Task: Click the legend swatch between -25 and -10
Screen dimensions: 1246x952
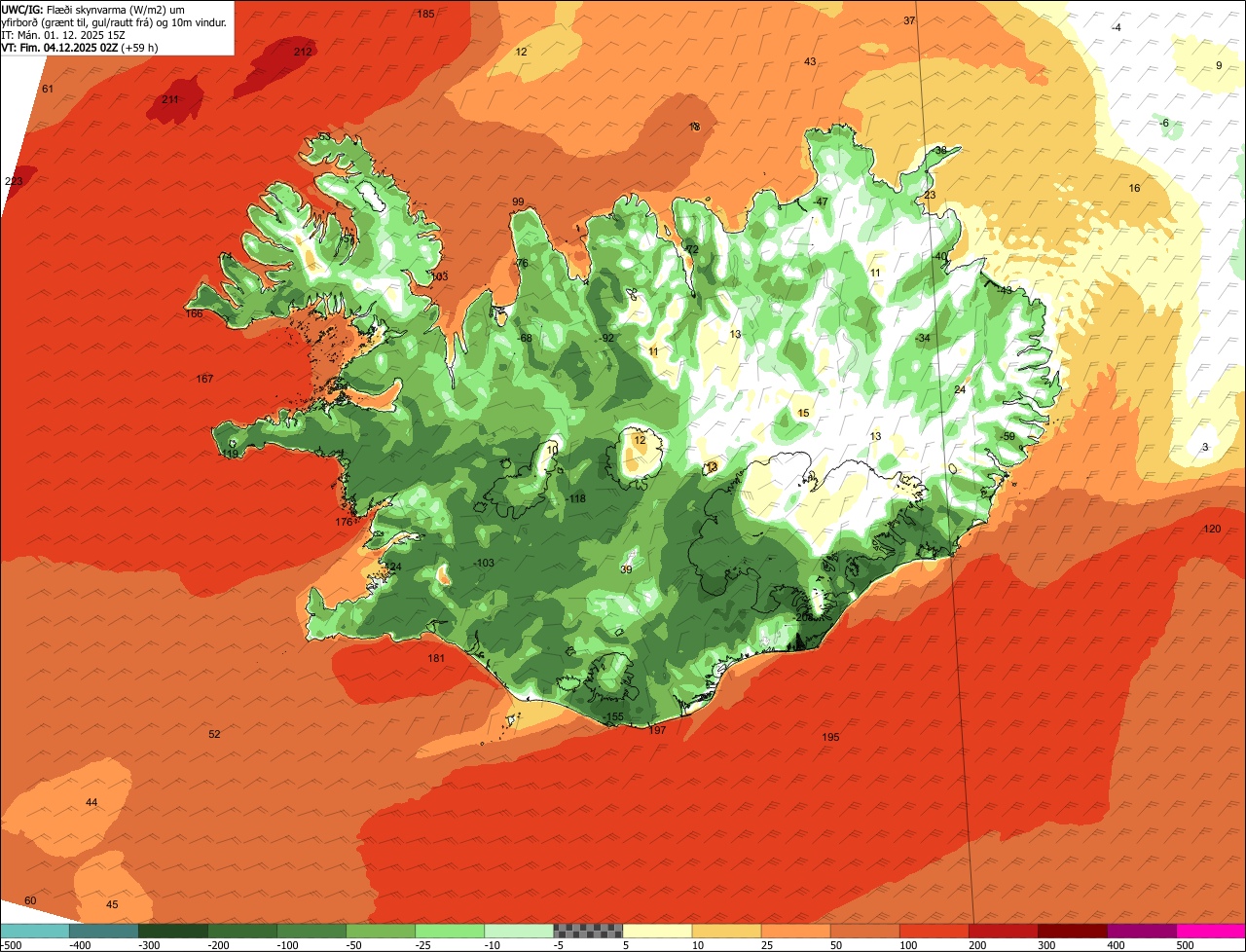Action: tap(450, 931)
